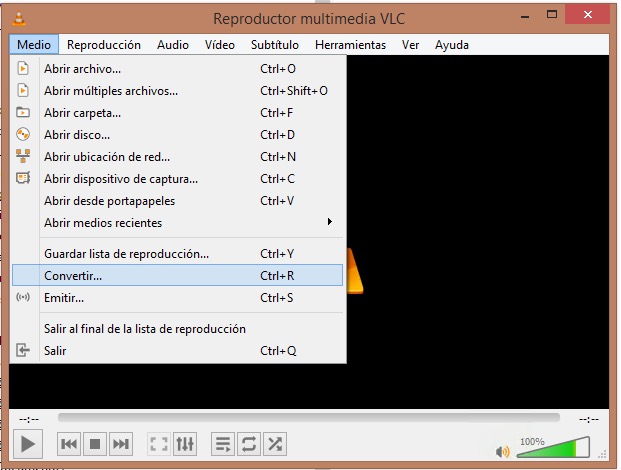
Task: Click the Abrir archivo file icon
Action: pyautogui.click(x=23, y=69)
